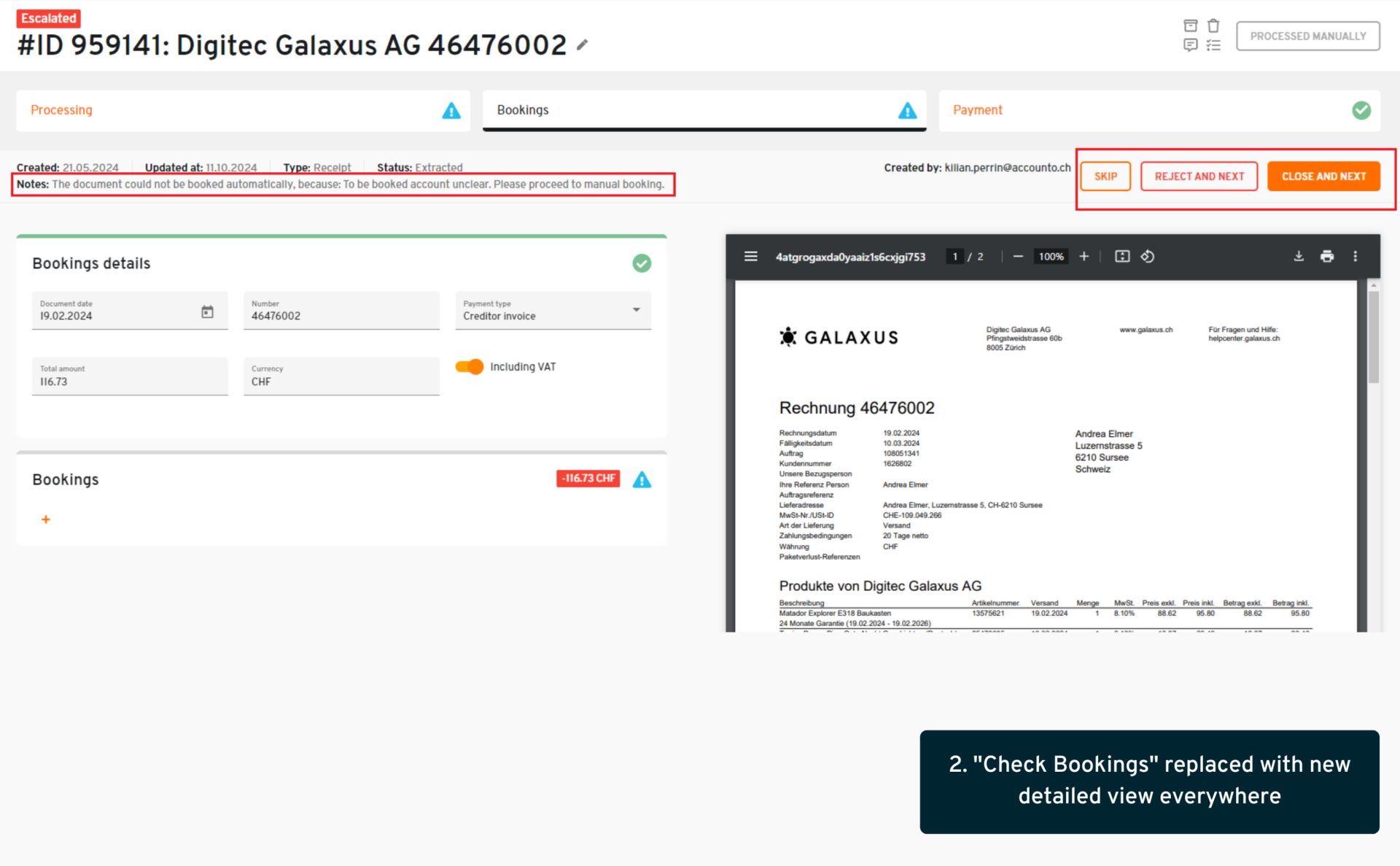
Task: Click the Galaxus logo in the PDF
Action: [x=839, y=338]
